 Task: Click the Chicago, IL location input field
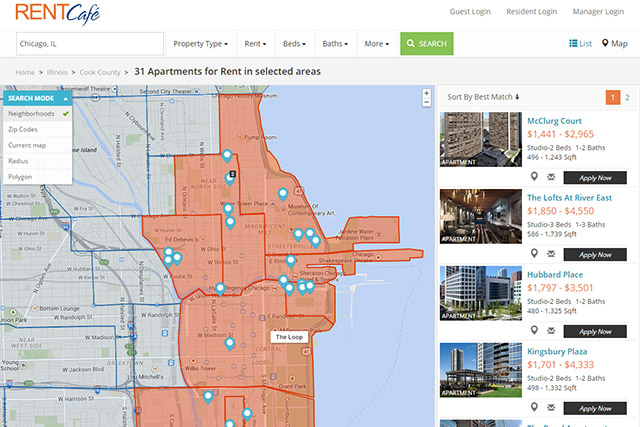click(90, 44)
